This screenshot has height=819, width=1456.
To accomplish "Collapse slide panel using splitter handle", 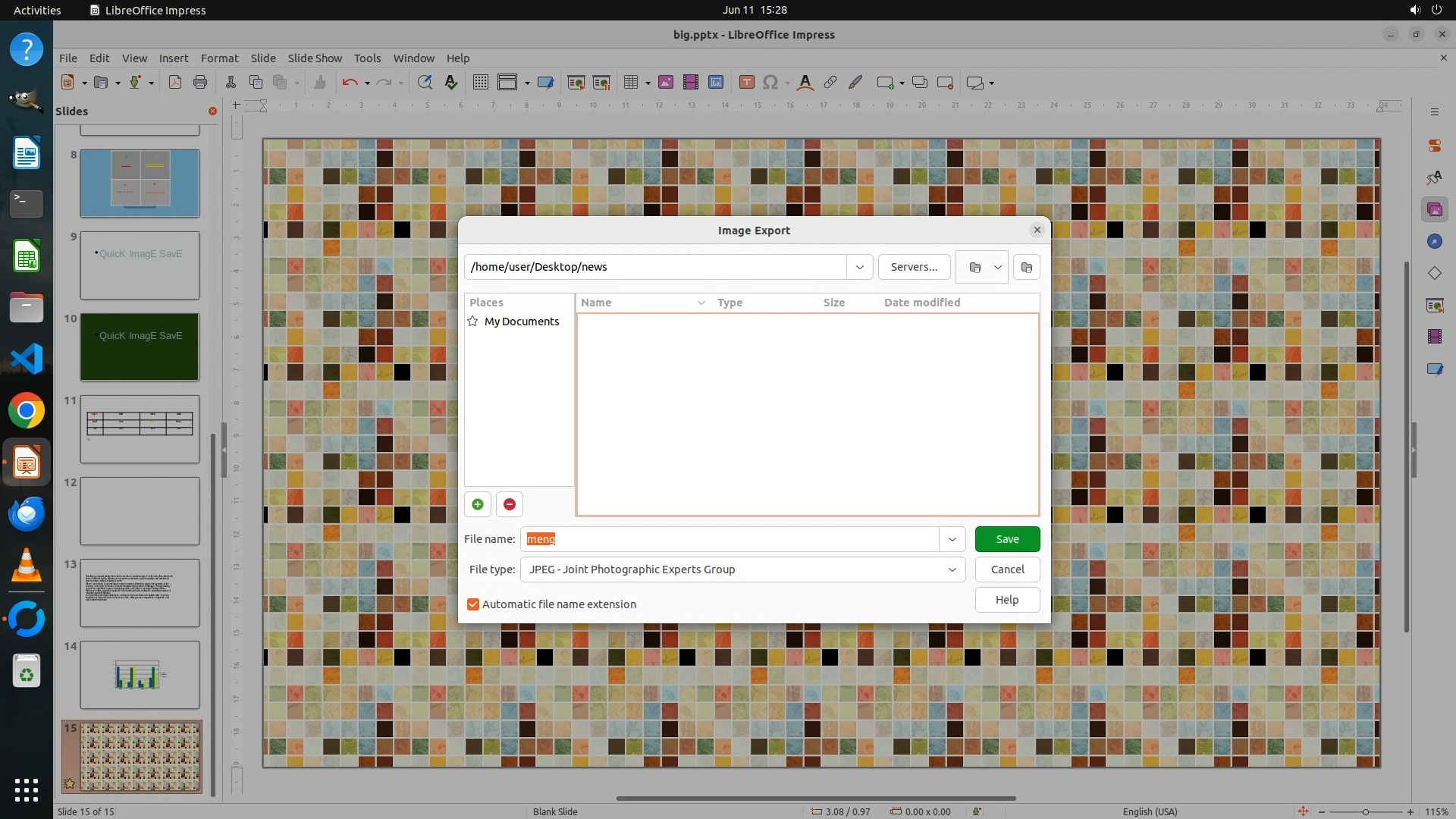I will [224, 450].
